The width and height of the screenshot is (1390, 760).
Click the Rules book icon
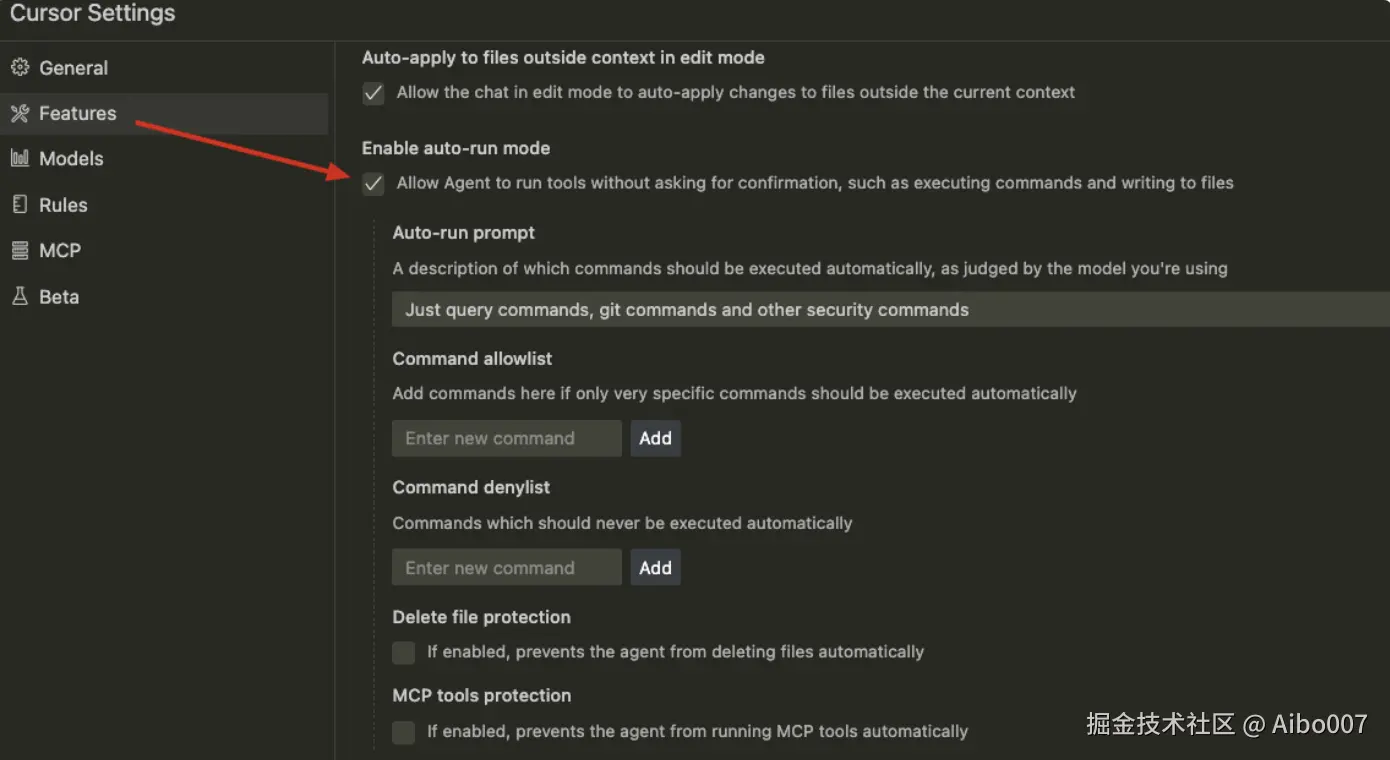point(20,205)
